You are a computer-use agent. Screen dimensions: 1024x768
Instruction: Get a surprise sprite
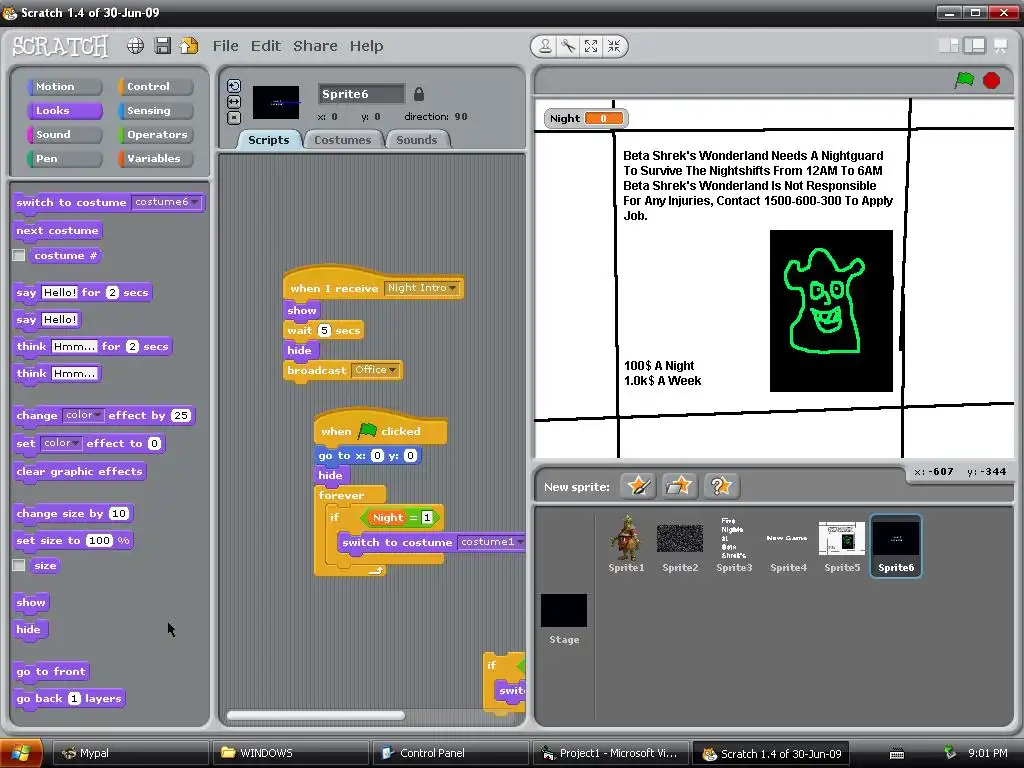click(x=720, y=486)
